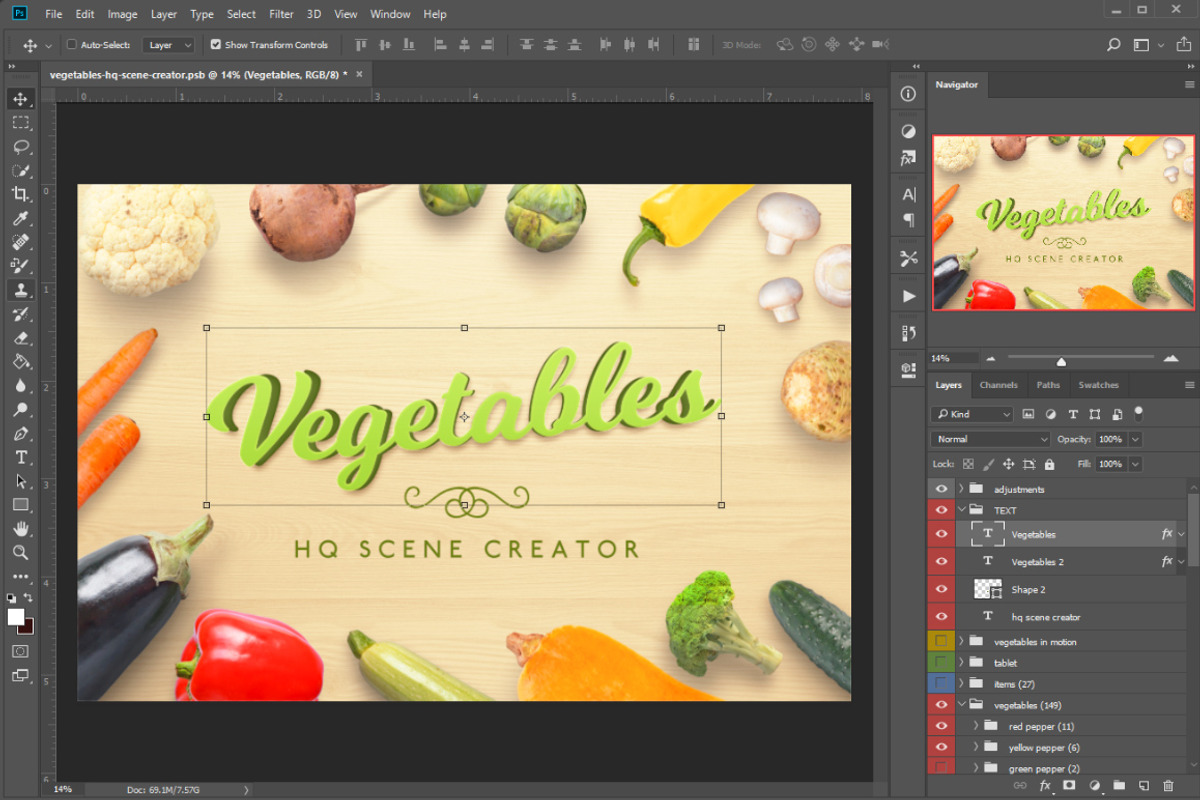
Task: Hide the Vegetables text layer
Action: (941, 534)
